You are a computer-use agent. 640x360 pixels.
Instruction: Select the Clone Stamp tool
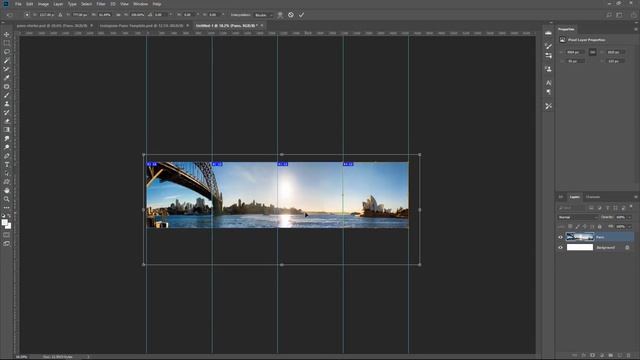click(x=7, y=104)
